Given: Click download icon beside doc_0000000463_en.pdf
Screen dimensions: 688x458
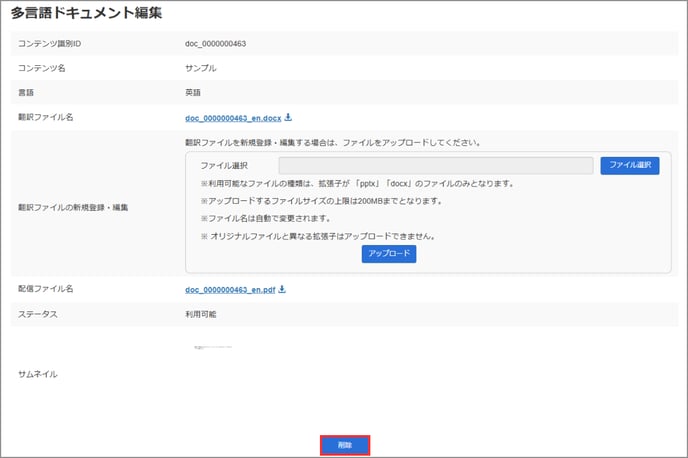Looking at the screenshot, I should click(x=282, y=290).
